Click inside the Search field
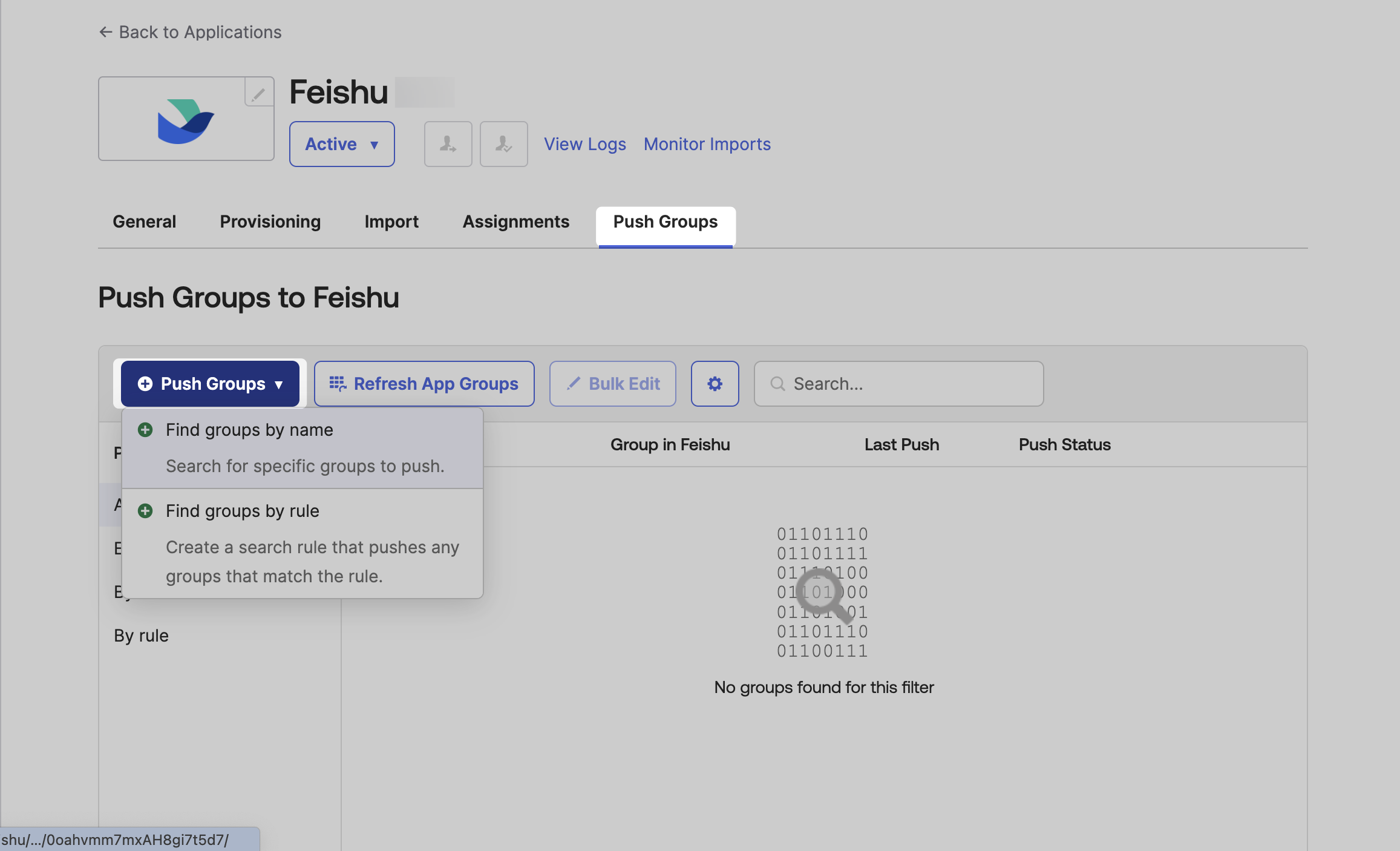Screen dimensions: 1400x851 tap(877, 383)
